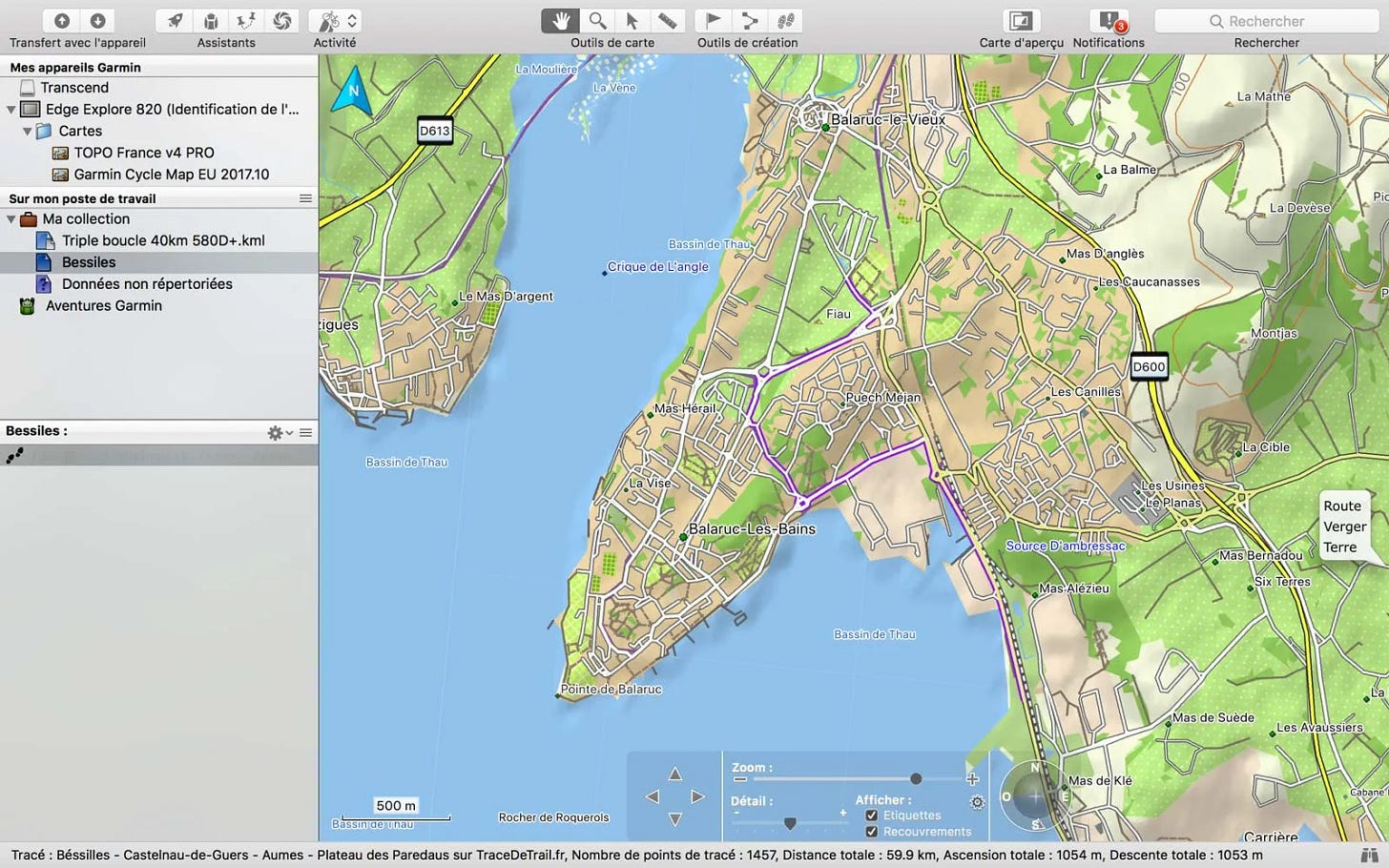Click the binoculars icon in the status bar
This screenshot has height=868, width=1389.
(1370, 856)
